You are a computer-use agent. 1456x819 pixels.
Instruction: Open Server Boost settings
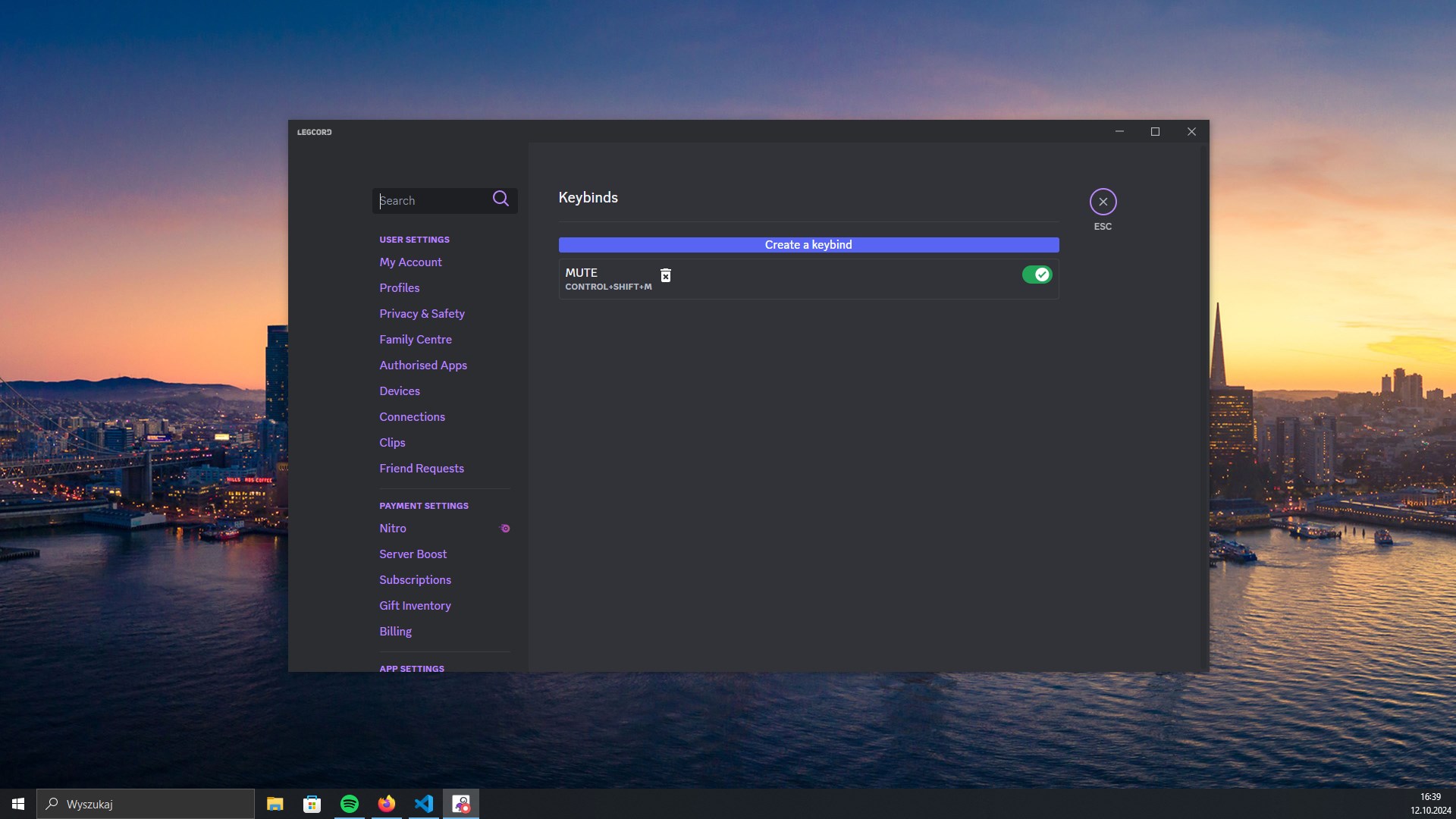(x=413, y=554)
